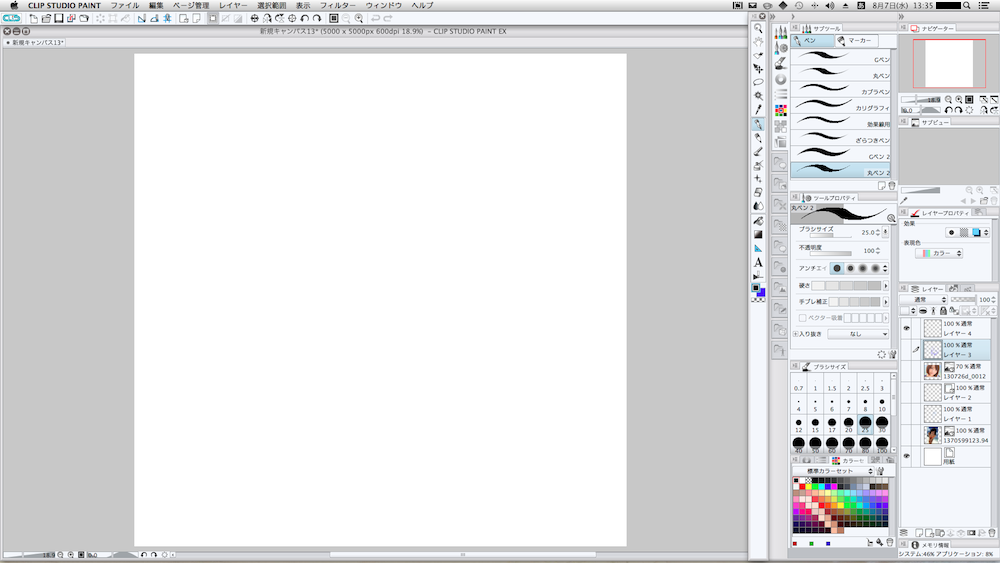Select the Pen tool in toolbox
Screen dimensions: 1000x563
click(x=758, y=124)
